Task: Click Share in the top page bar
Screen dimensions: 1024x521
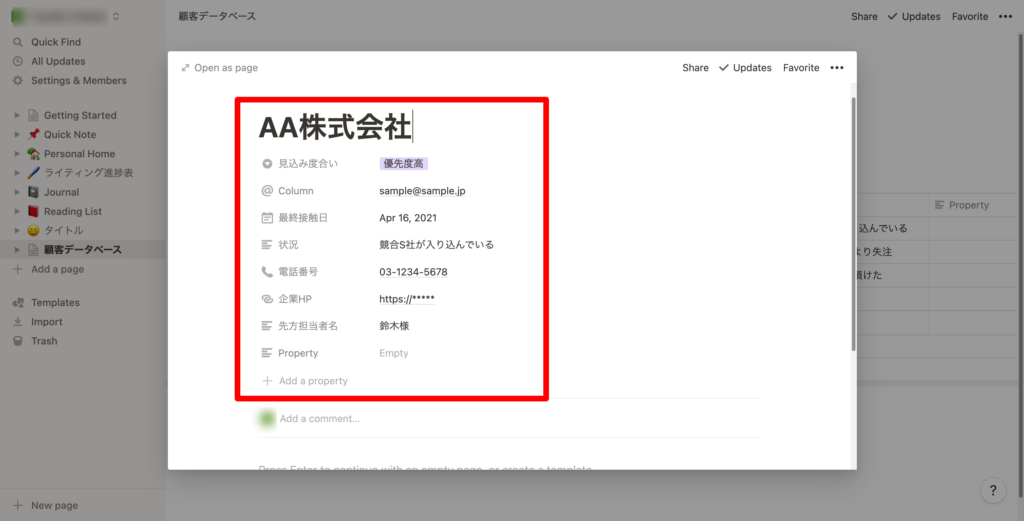Action: pos(864,16)
